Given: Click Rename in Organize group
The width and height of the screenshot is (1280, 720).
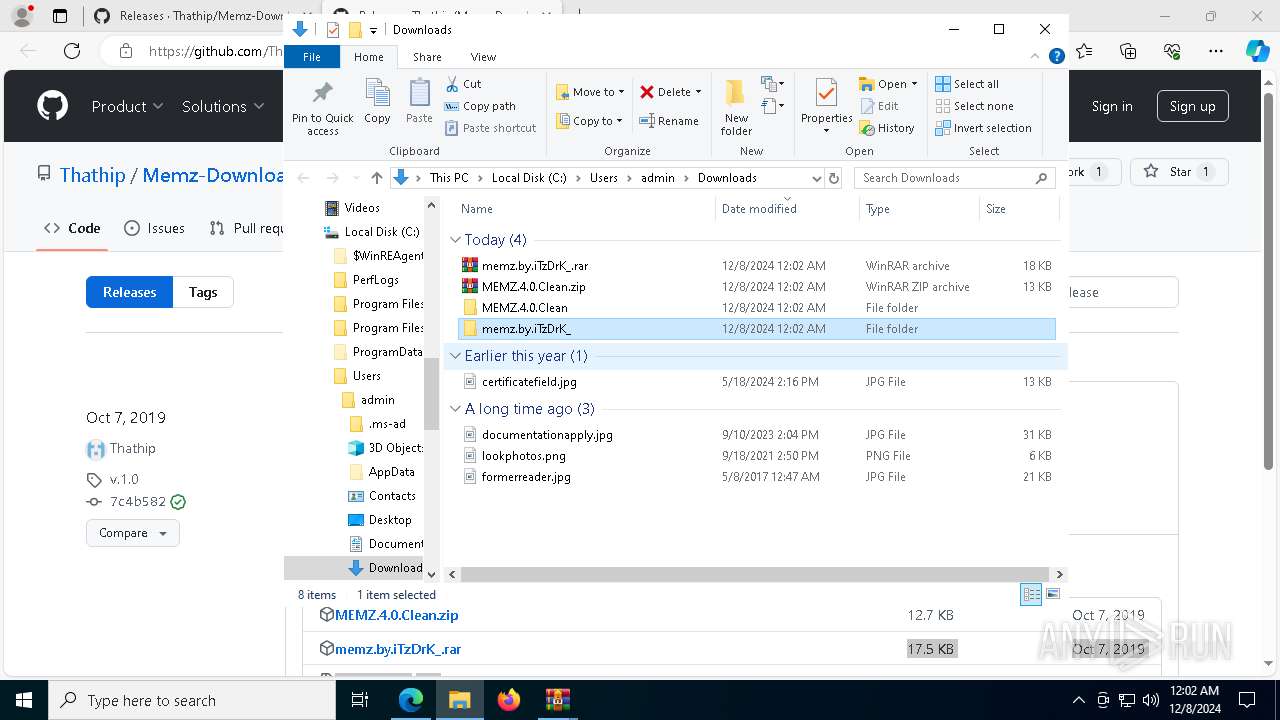Looking at the screenshot, I should (670, 121).
